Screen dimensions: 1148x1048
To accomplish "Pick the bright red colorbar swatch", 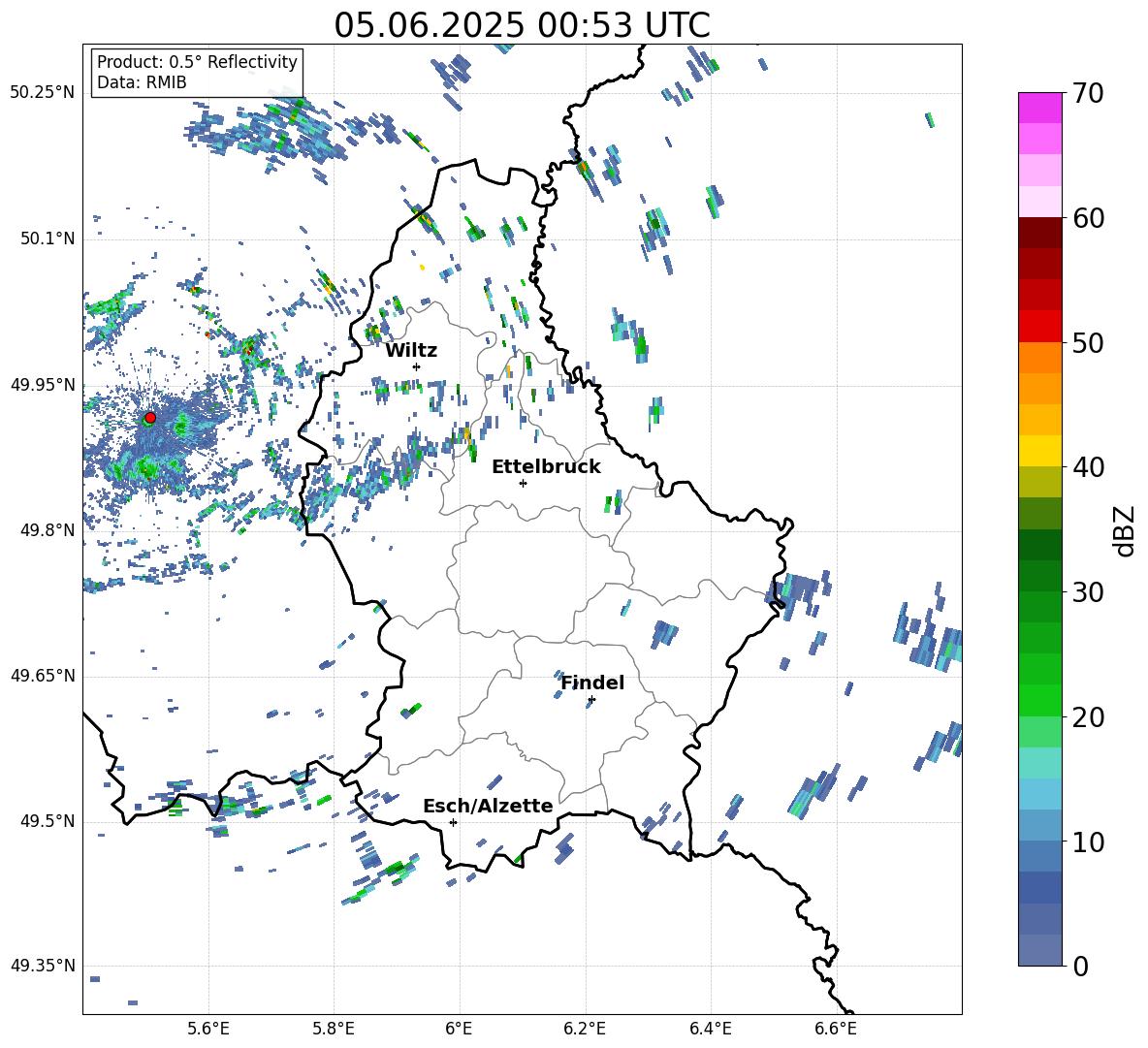I will [1040, 327].
